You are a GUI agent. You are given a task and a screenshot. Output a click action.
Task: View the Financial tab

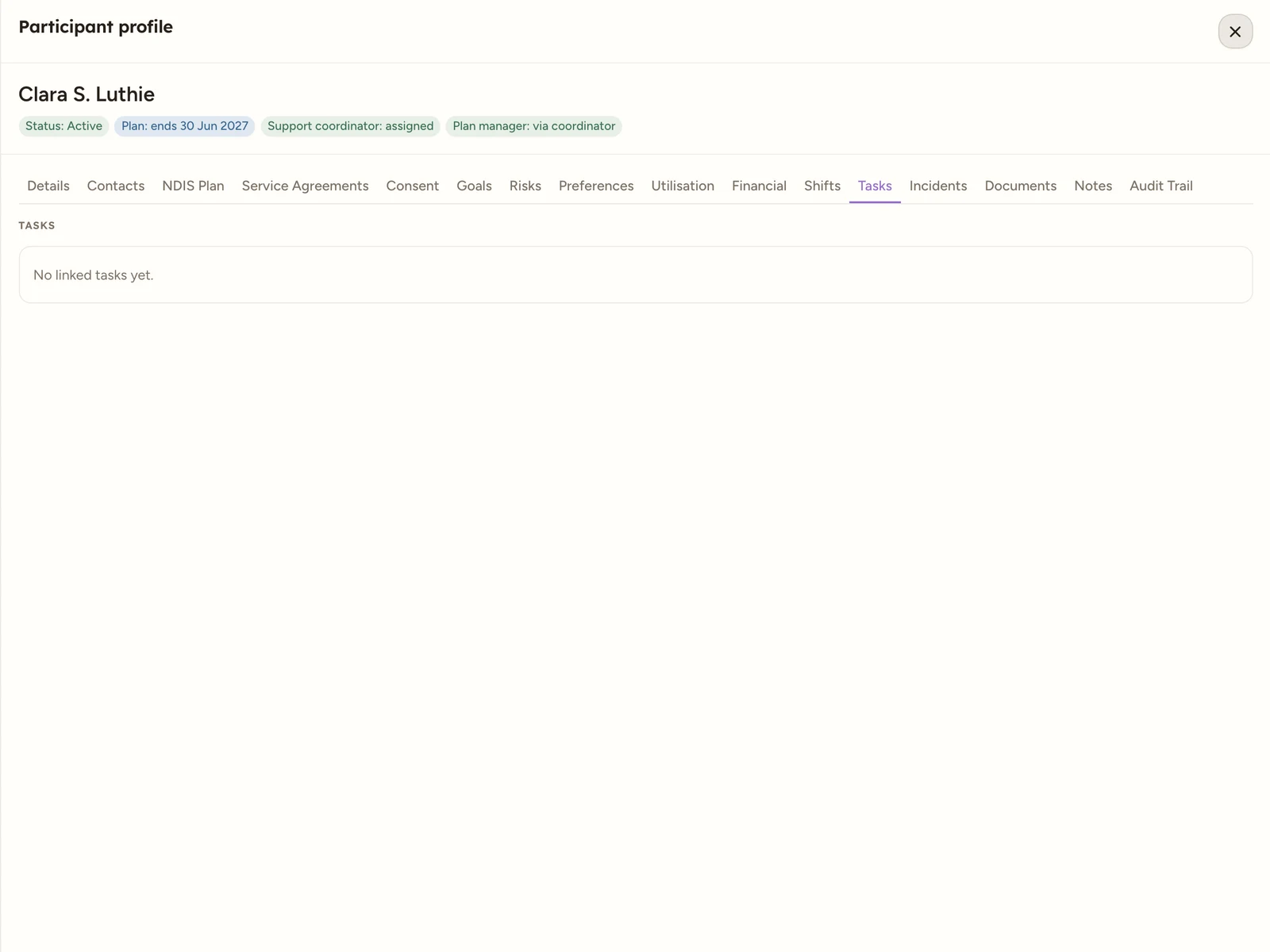click(x=759, y=186)
